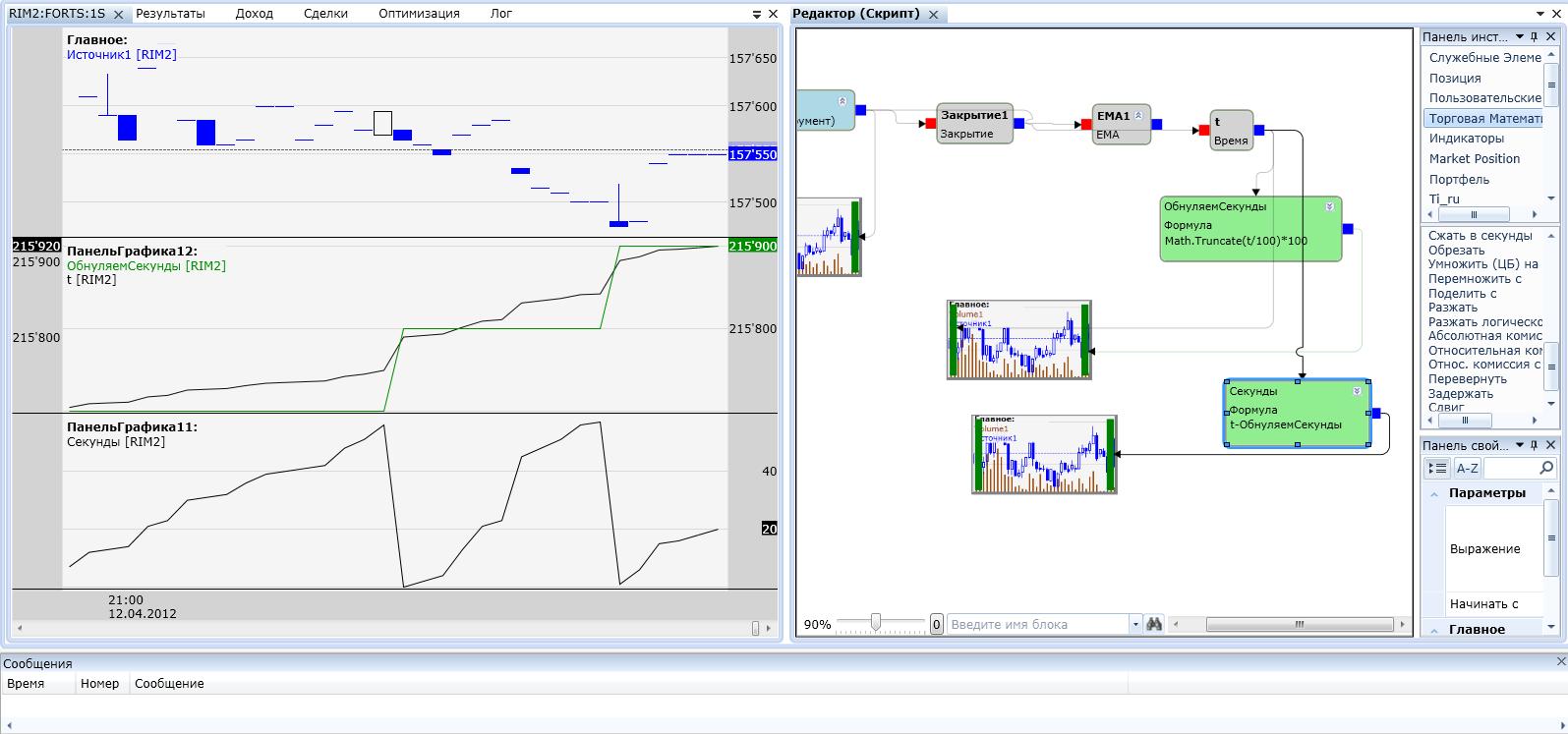This screenshot has height=734, width=1568.
Task: Switch to the Сделки tab
Action: point(325,14)
